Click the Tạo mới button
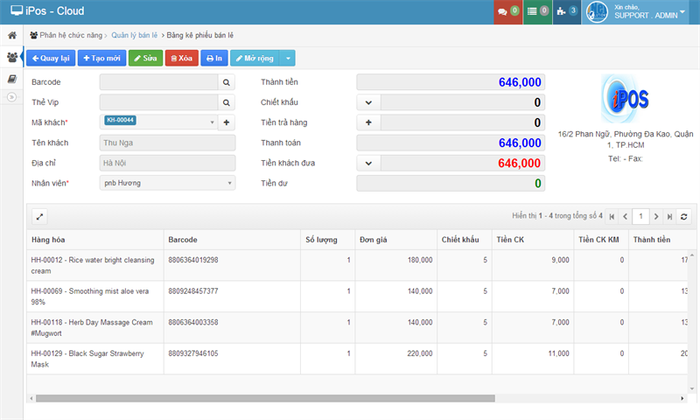Image resolution: width=700 pixels, height=420 pixels. click(x=101, y=58)
